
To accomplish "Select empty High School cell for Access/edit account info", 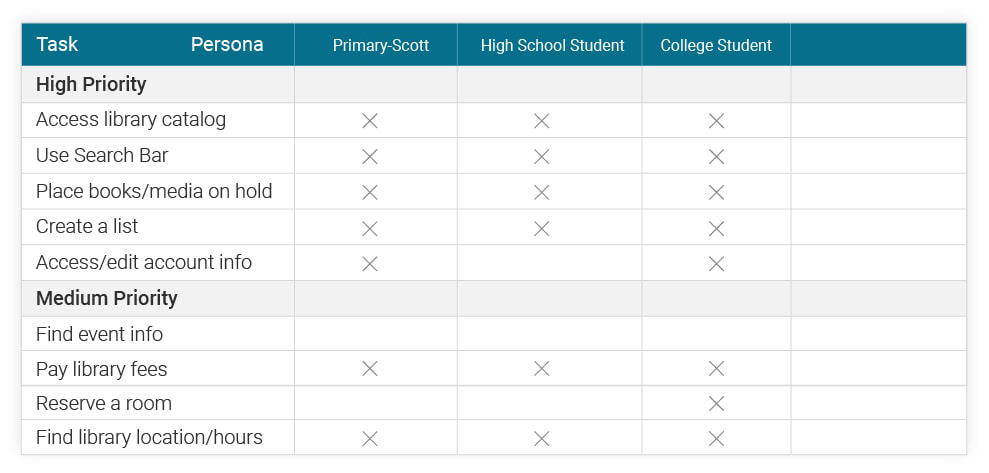I will [x=549, y=263].
